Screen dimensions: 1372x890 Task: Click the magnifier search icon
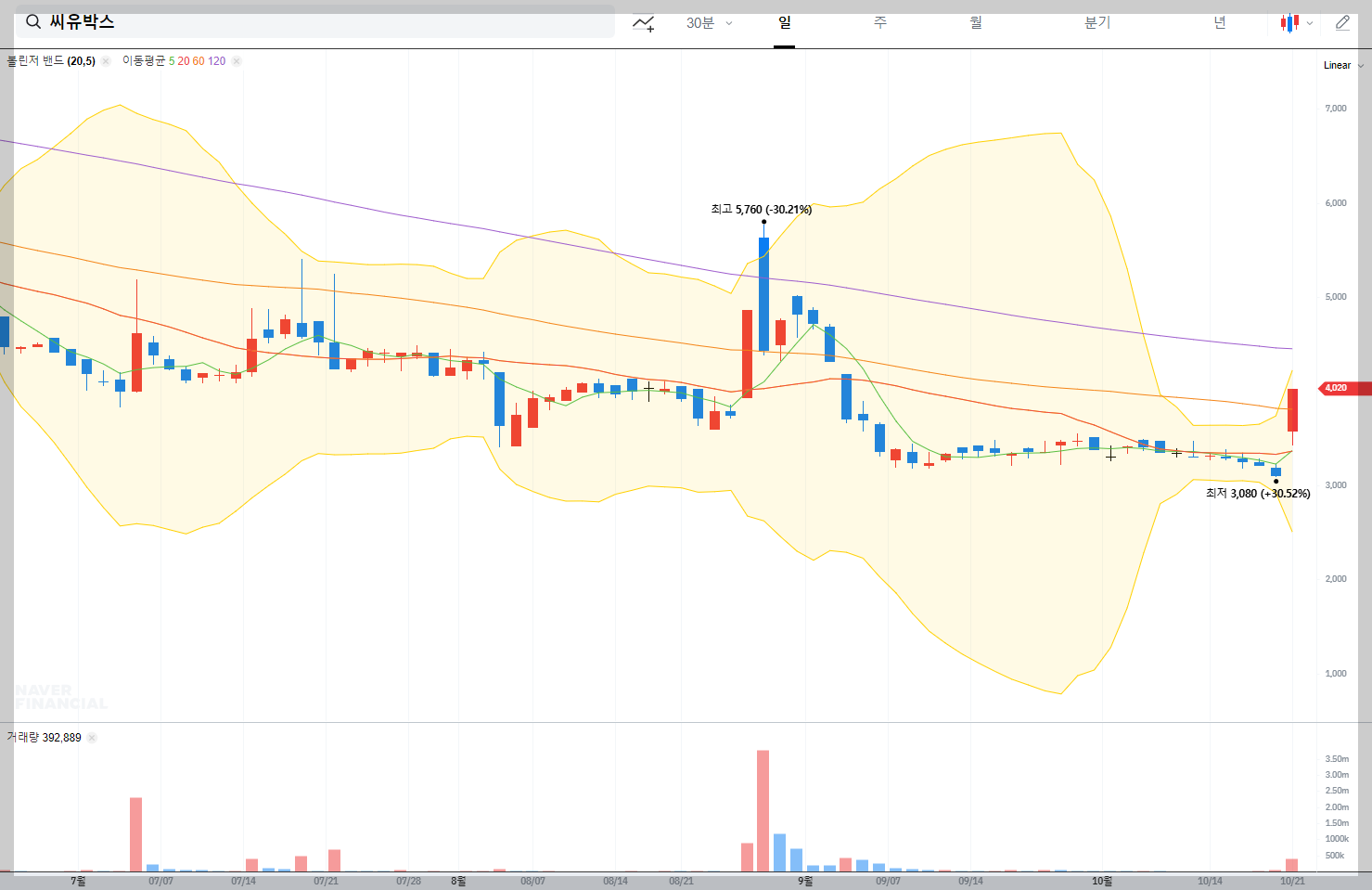(32, 22)
